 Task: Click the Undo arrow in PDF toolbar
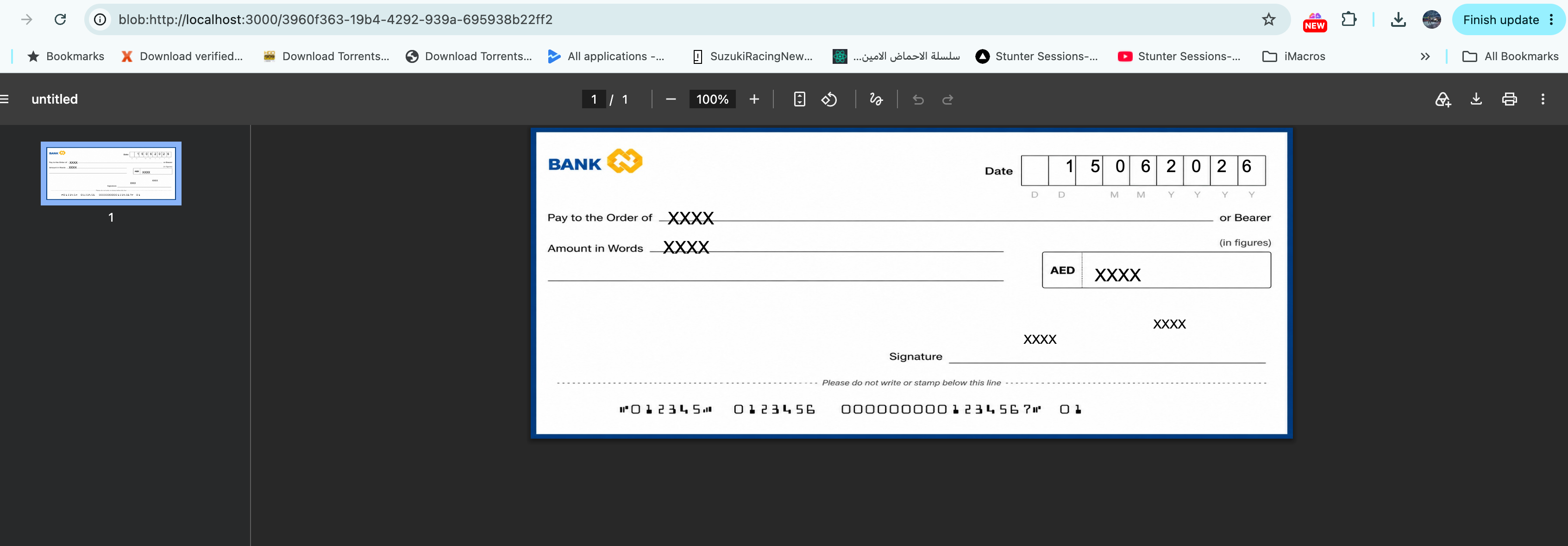coord(918,99)
